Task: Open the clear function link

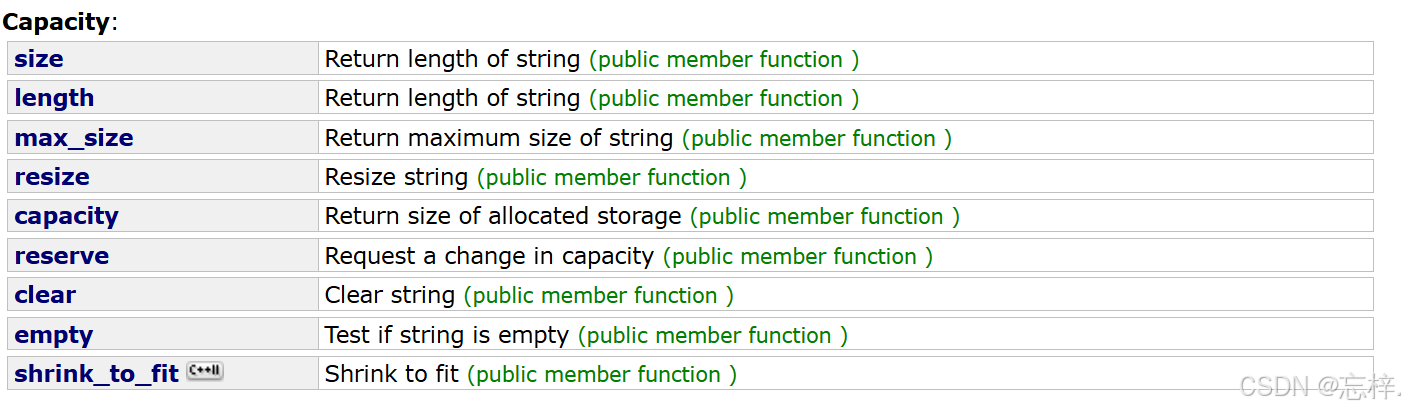Action: pyautogui.click(x=45, y=295)
